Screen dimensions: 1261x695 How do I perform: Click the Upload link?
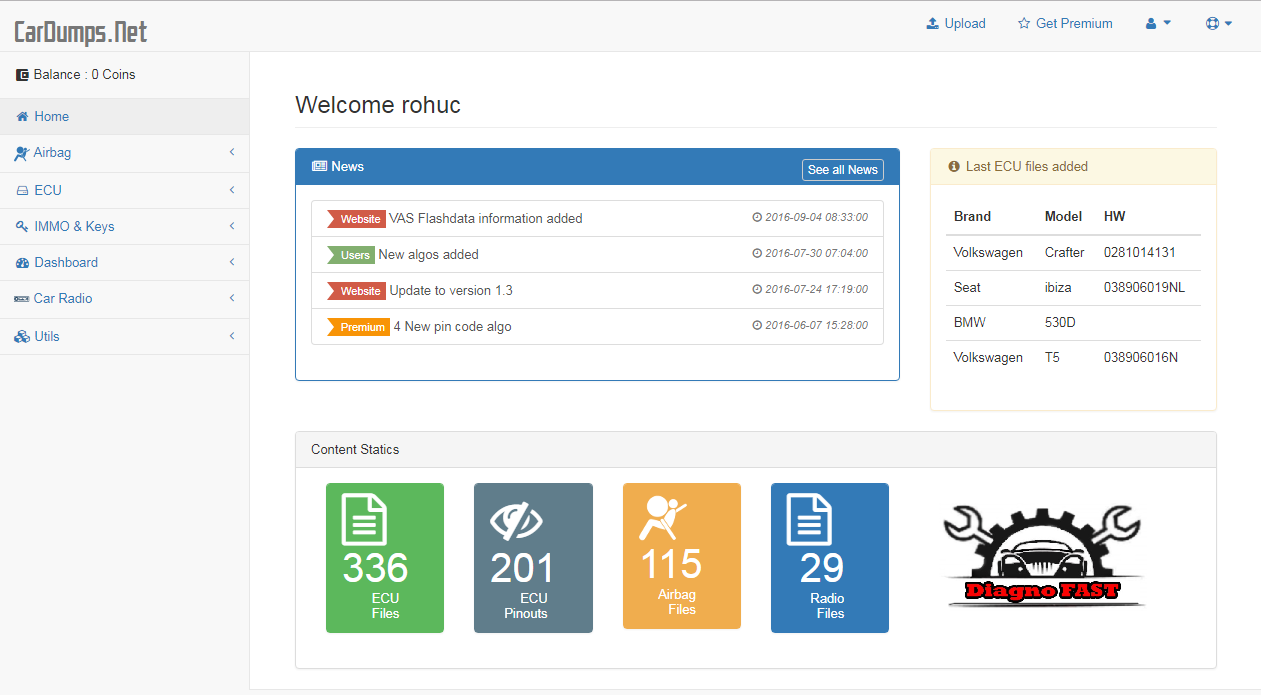click(x=956, y=23)
